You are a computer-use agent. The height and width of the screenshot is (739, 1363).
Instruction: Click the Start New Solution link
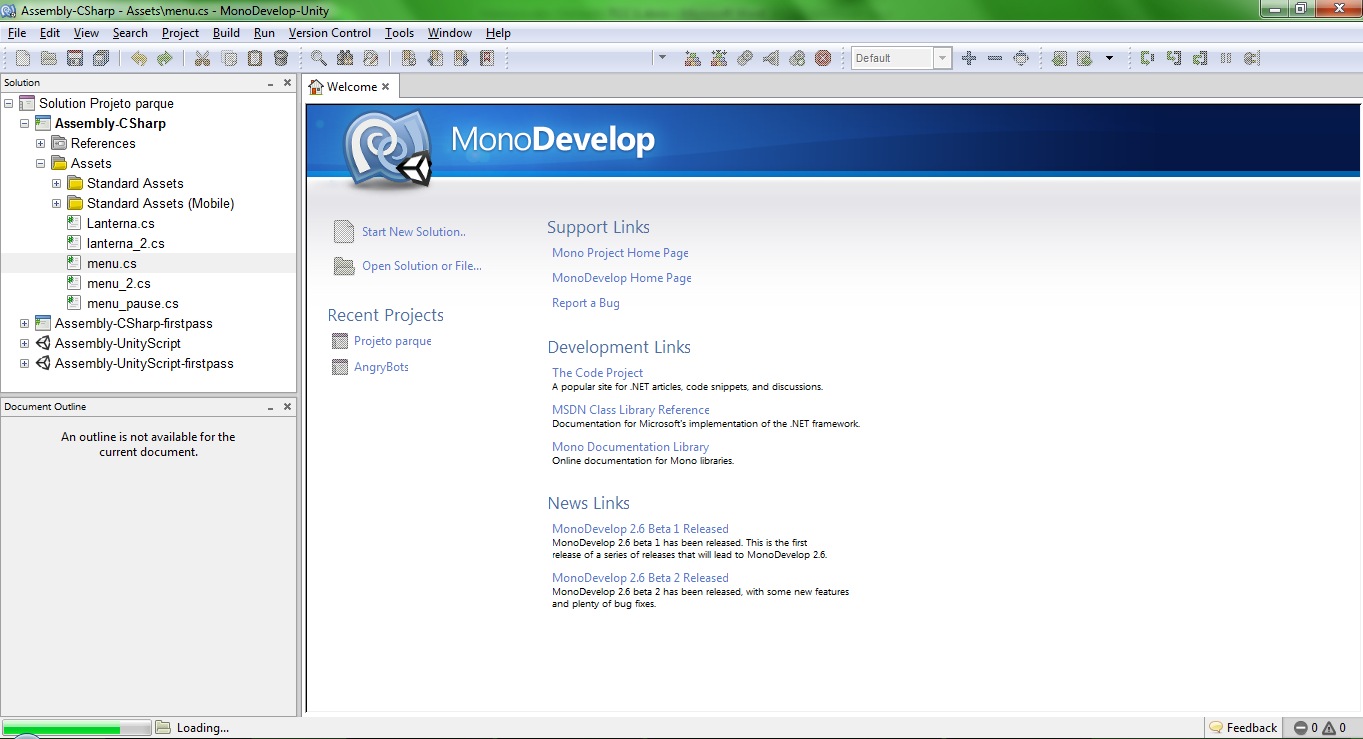tap(414, 232)
